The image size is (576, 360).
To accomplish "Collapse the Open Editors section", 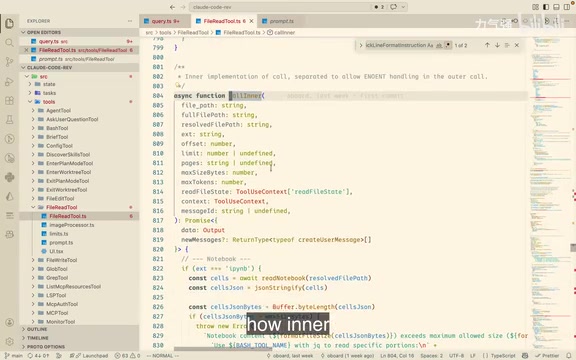I will 79,32.
